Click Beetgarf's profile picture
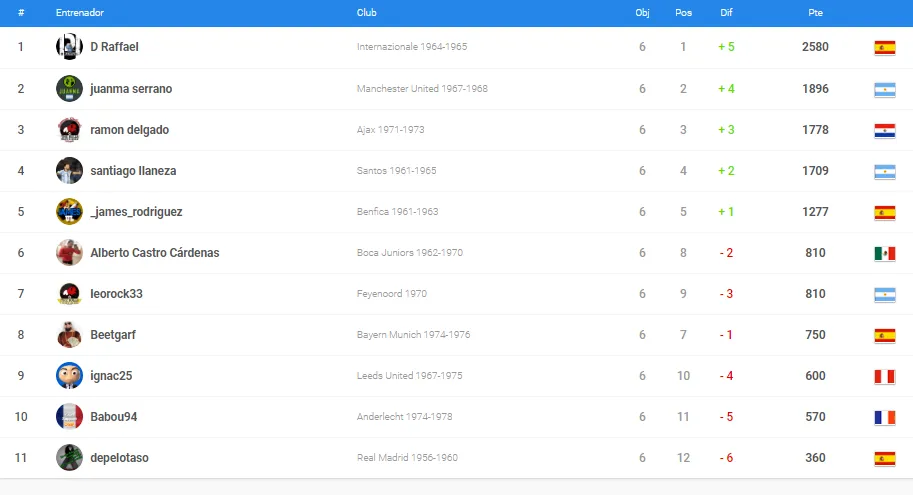Viewport: 913px width, 495px height. (x=69, y=335)
